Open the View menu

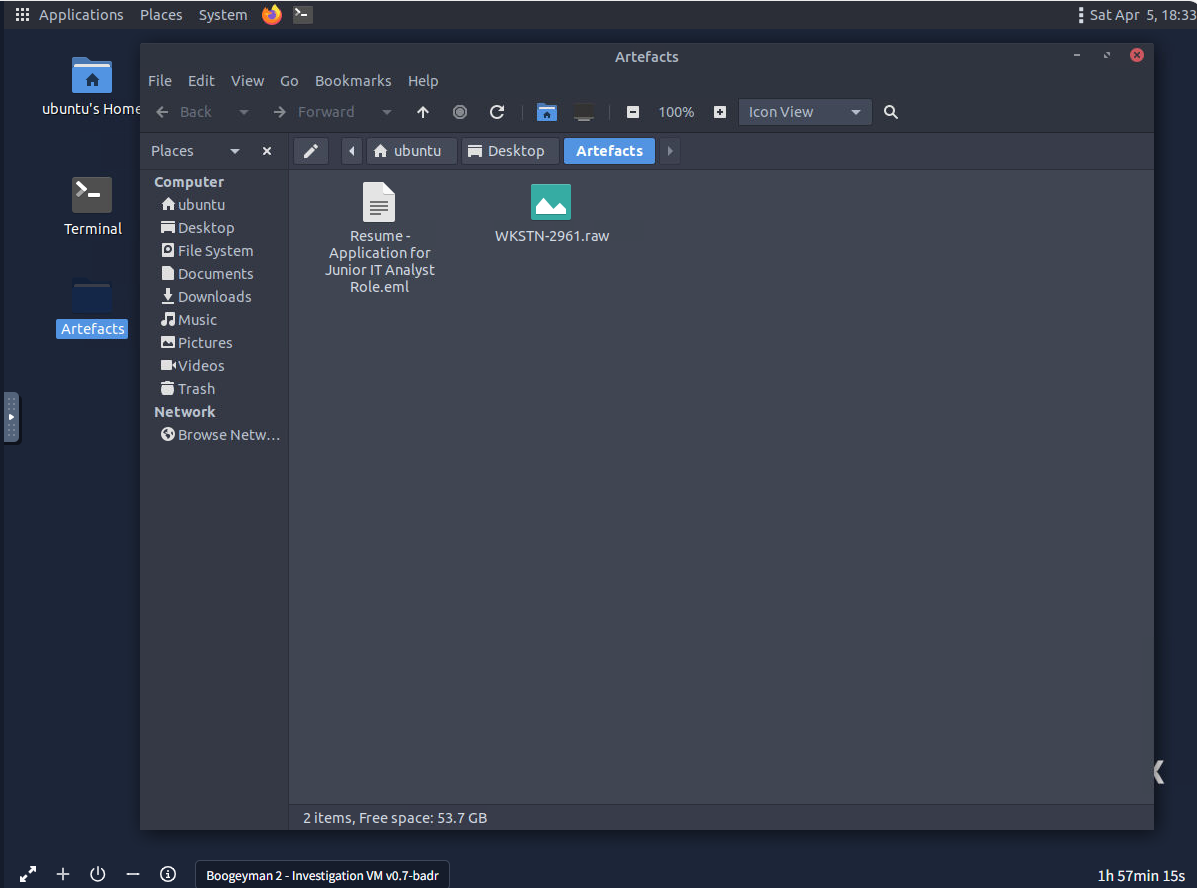(247, 81)
